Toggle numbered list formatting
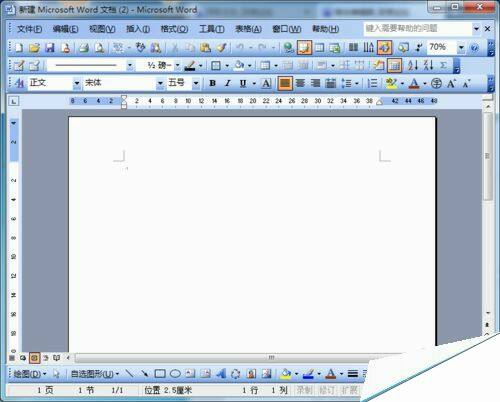The image size is (500, 402). [x=372, y=83]
